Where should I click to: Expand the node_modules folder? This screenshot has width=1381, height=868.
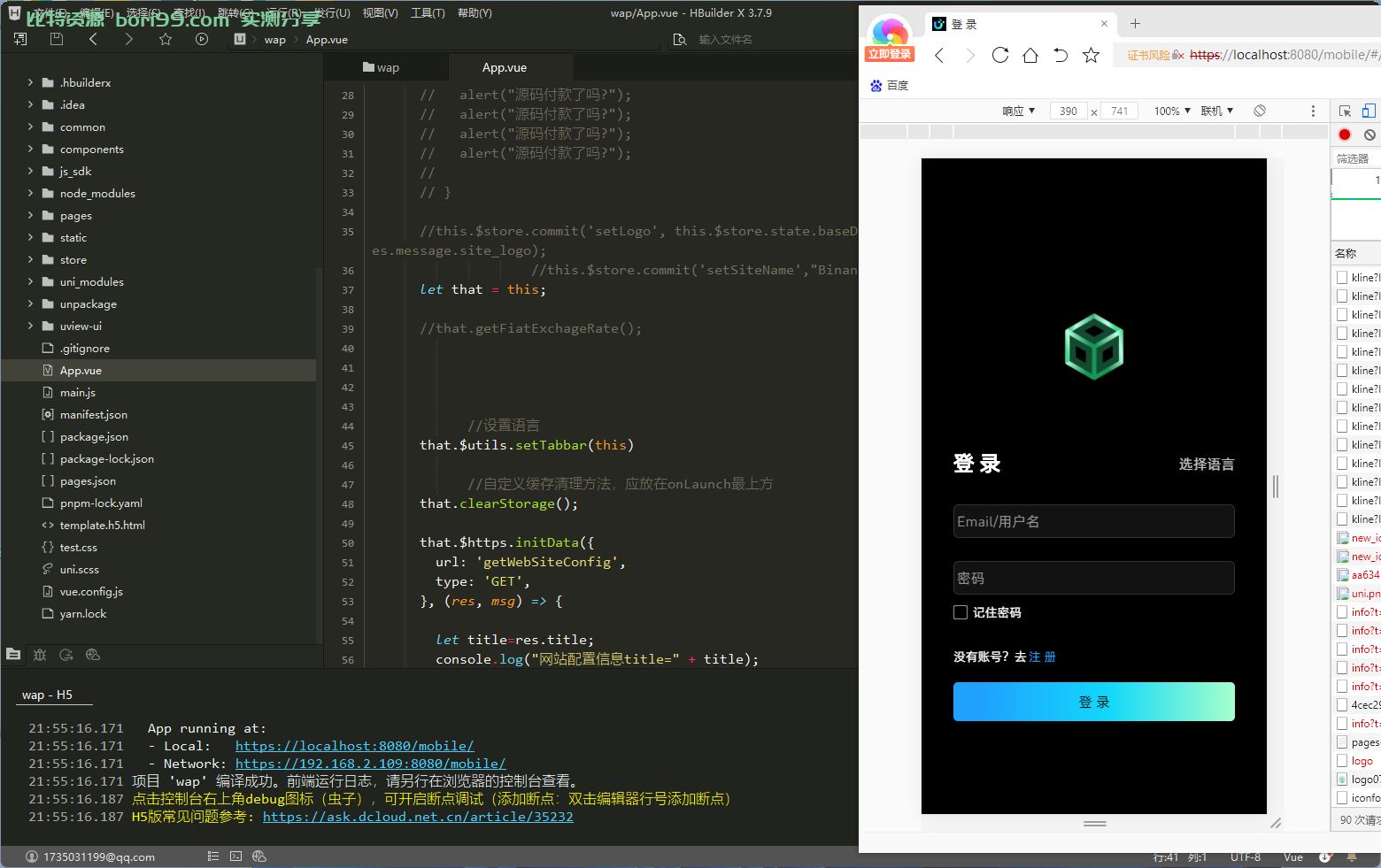[30, 193]
